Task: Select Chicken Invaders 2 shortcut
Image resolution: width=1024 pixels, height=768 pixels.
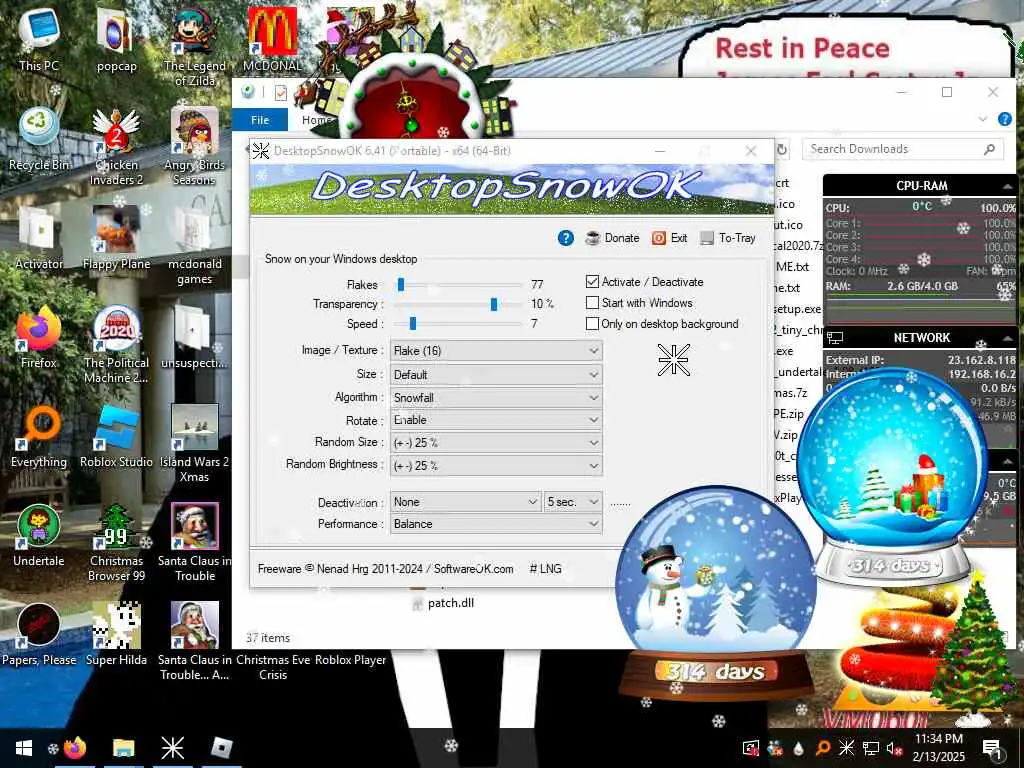Action: tap(116, 146)
